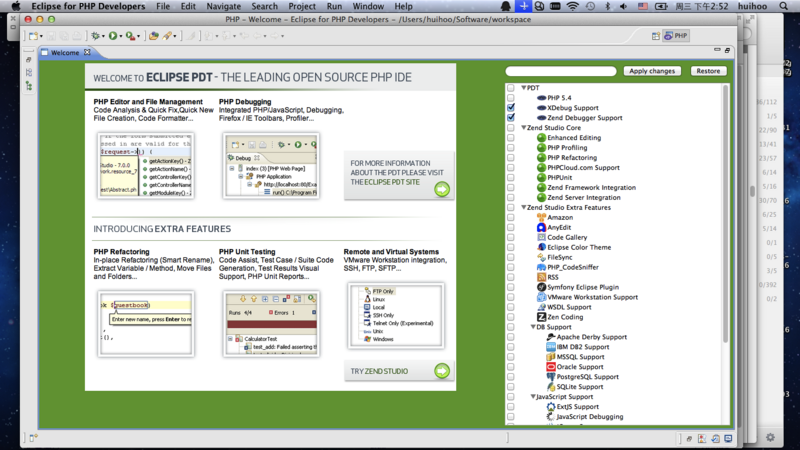Click the Open Perspective toolbar icon
Image resolution: width=800 pixels, height=450 pixels.
point(657,36)
